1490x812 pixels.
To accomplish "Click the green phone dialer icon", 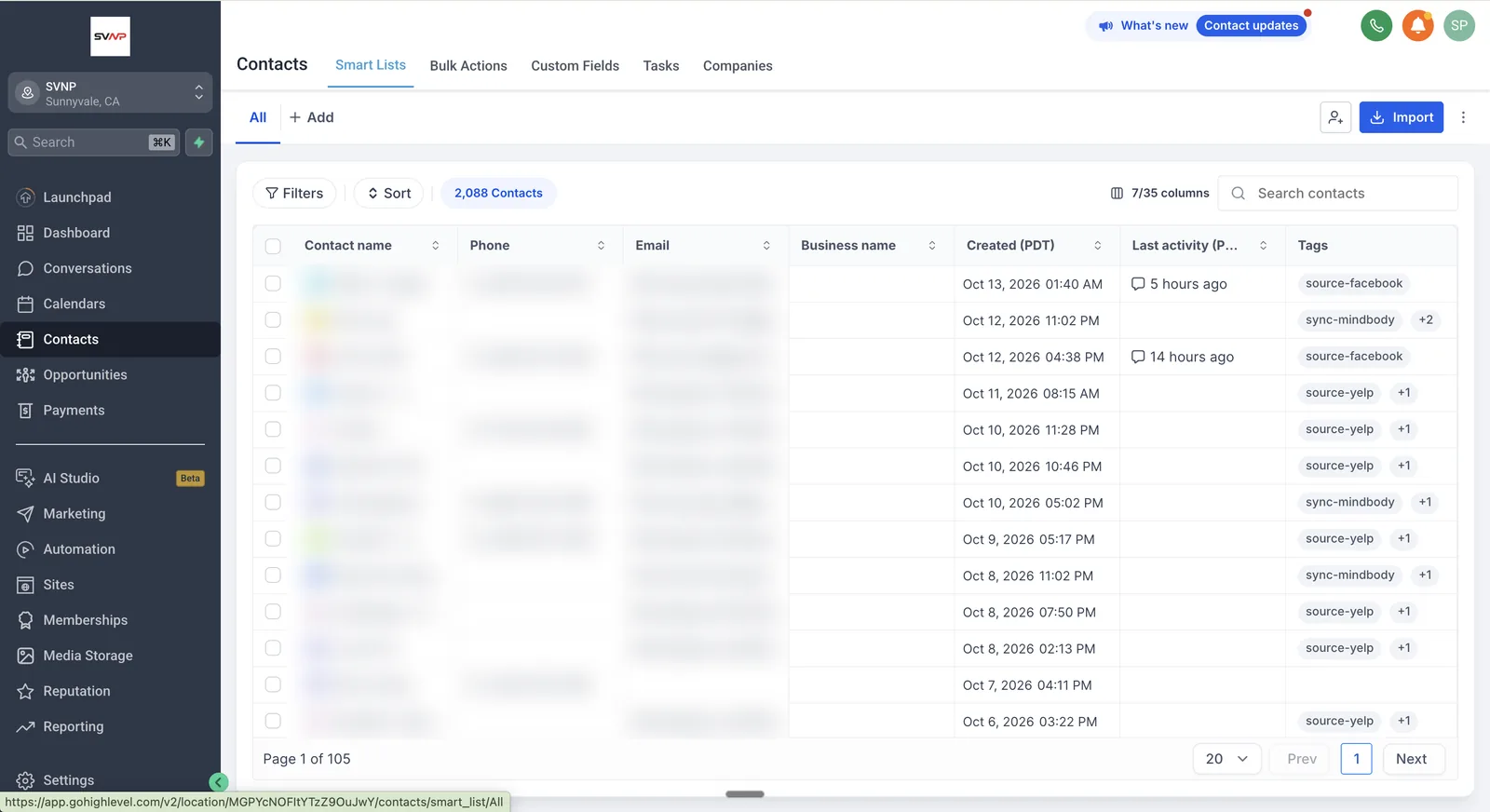I will point(1376,25).
